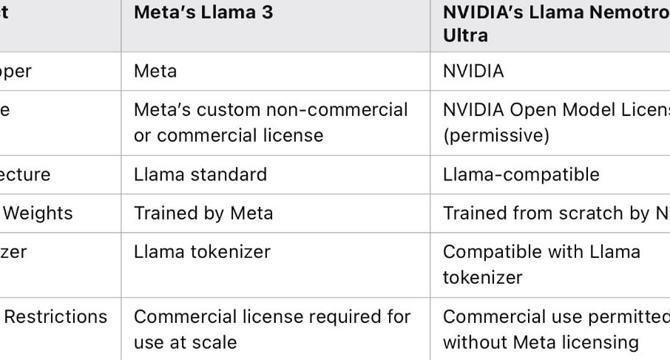The width and height of the screenshot is (670, 360).
Task: Select "Compatible with Llama tokenizer" cell
Action: coord(550,265)
